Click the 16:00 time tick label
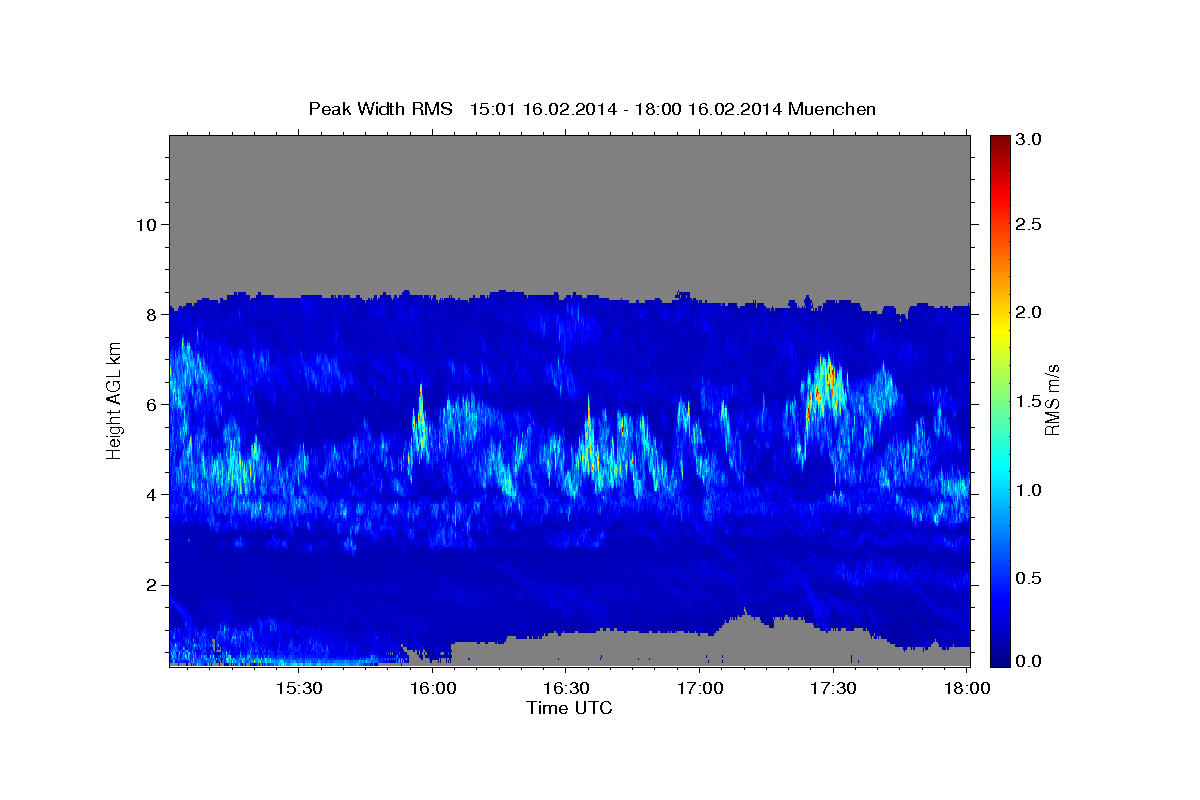1200x800 pixels. pos(432,688)
